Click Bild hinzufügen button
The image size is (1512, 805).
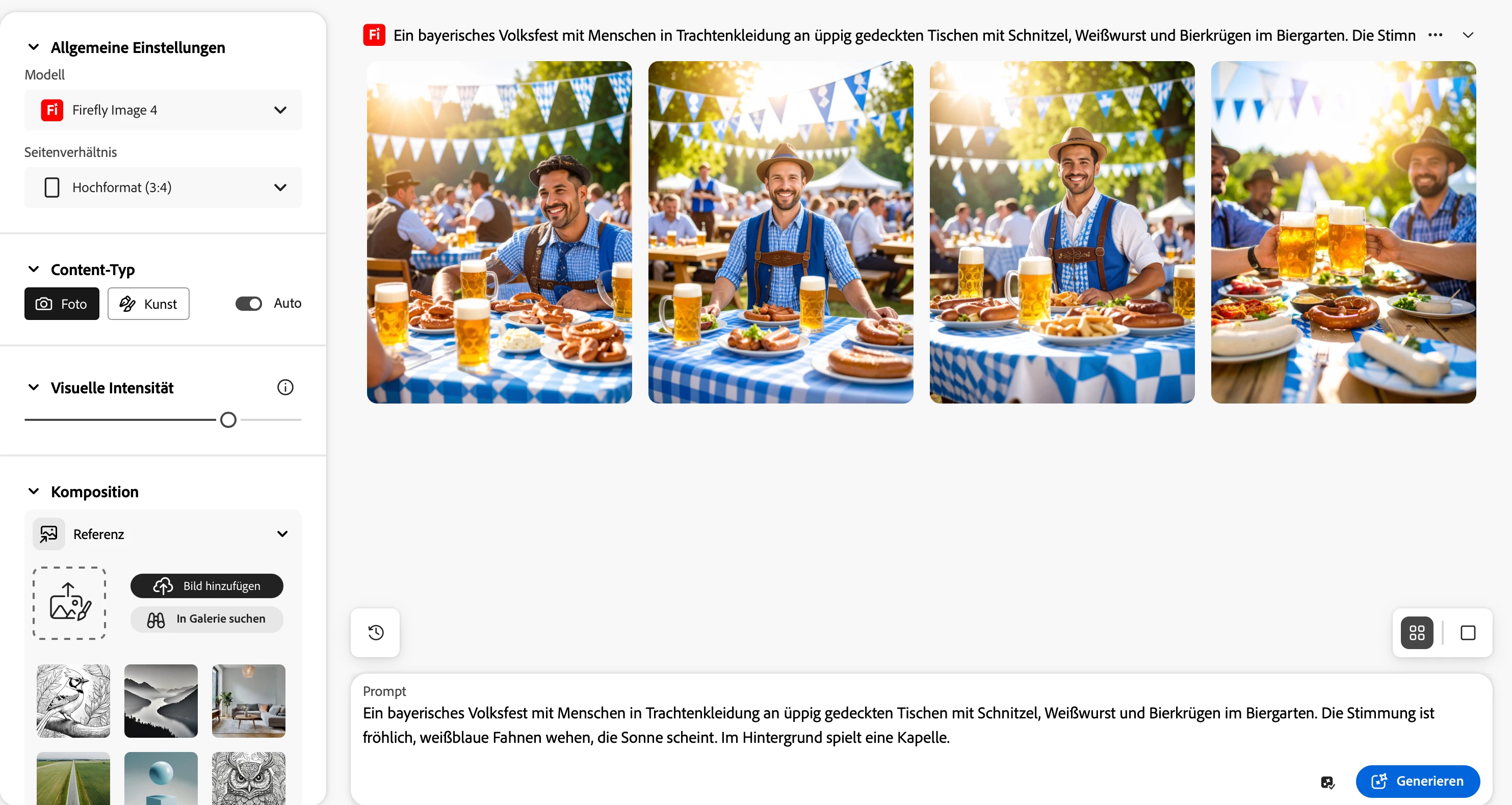206,585
